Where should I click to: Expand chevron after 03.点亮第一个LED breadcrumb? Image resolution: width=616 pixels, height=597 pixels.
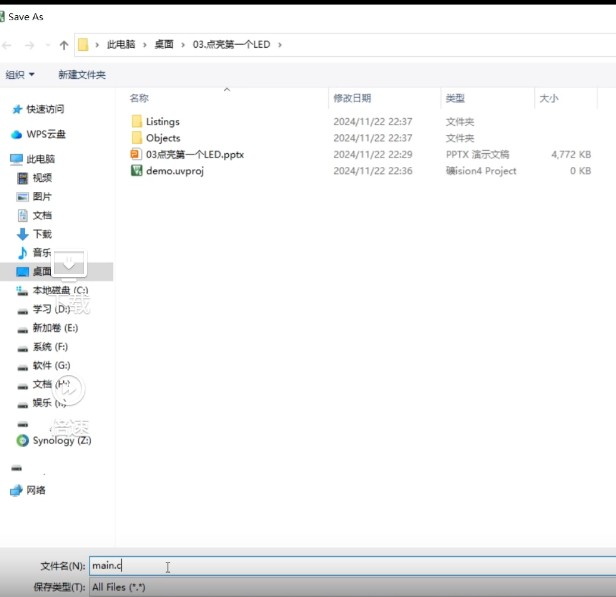280,45
